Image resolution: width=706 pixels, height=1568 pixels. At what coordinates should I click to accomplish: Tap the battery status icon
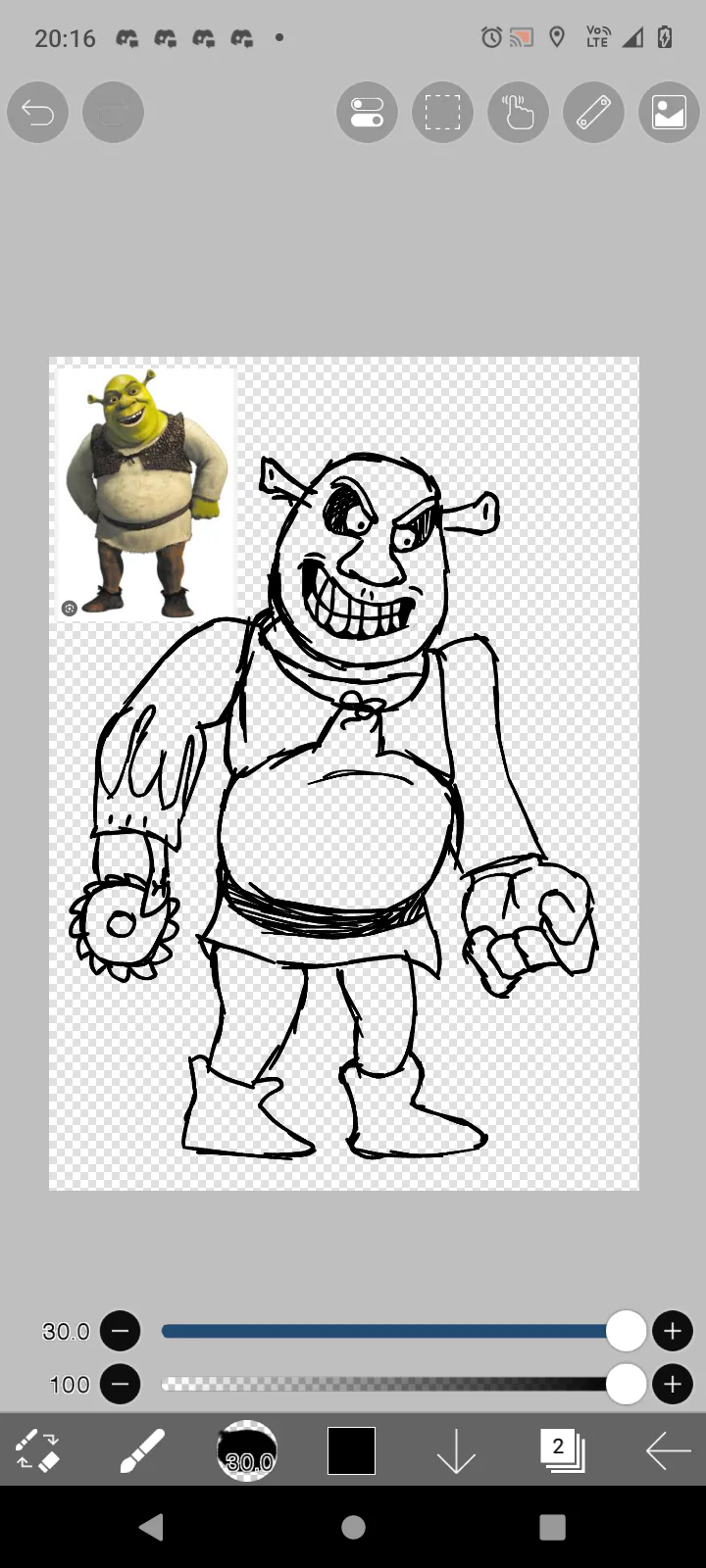coord(665,38)
